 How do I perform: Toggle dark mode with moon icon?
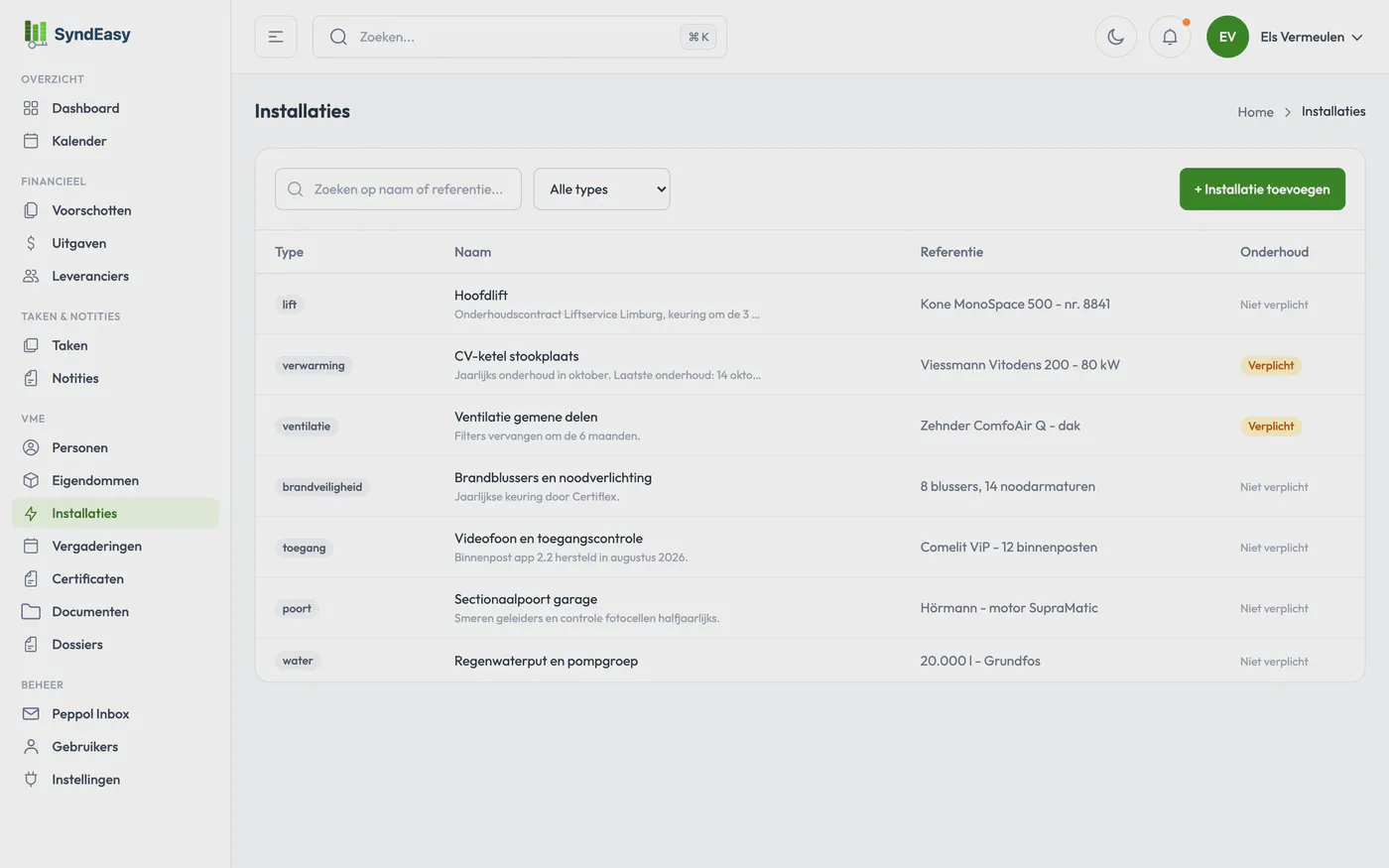(x=1116, y=37)
